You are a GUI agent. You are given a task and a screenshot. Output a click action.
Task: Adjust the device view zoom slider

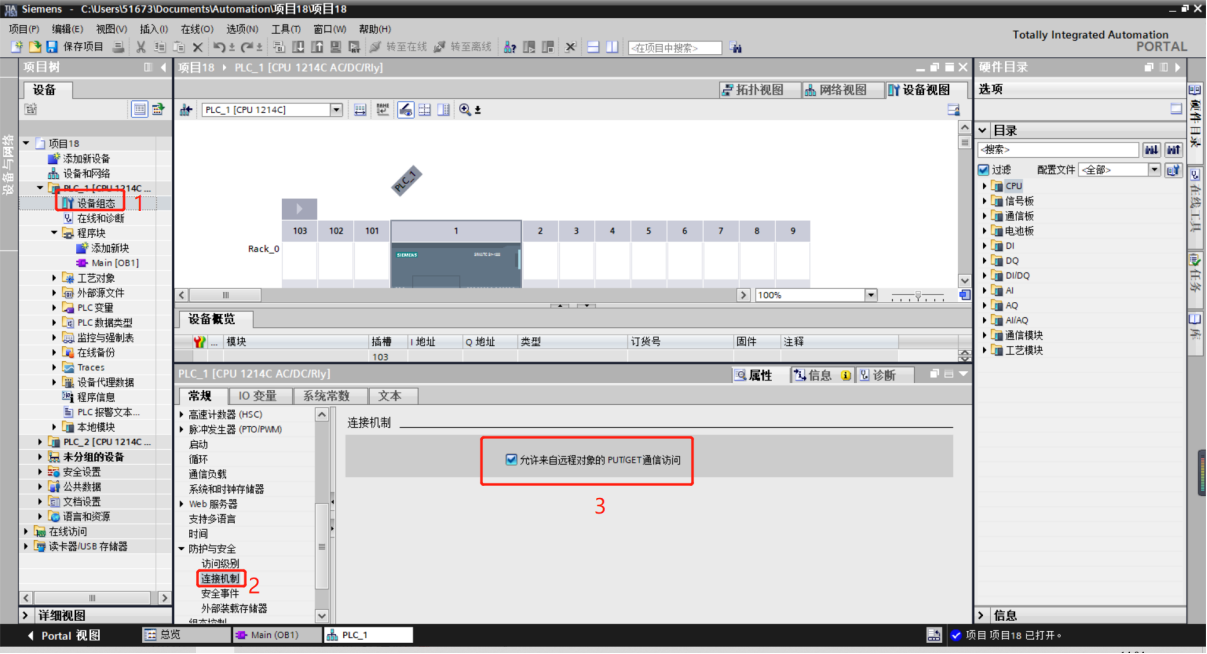click(x=920, y=295)
